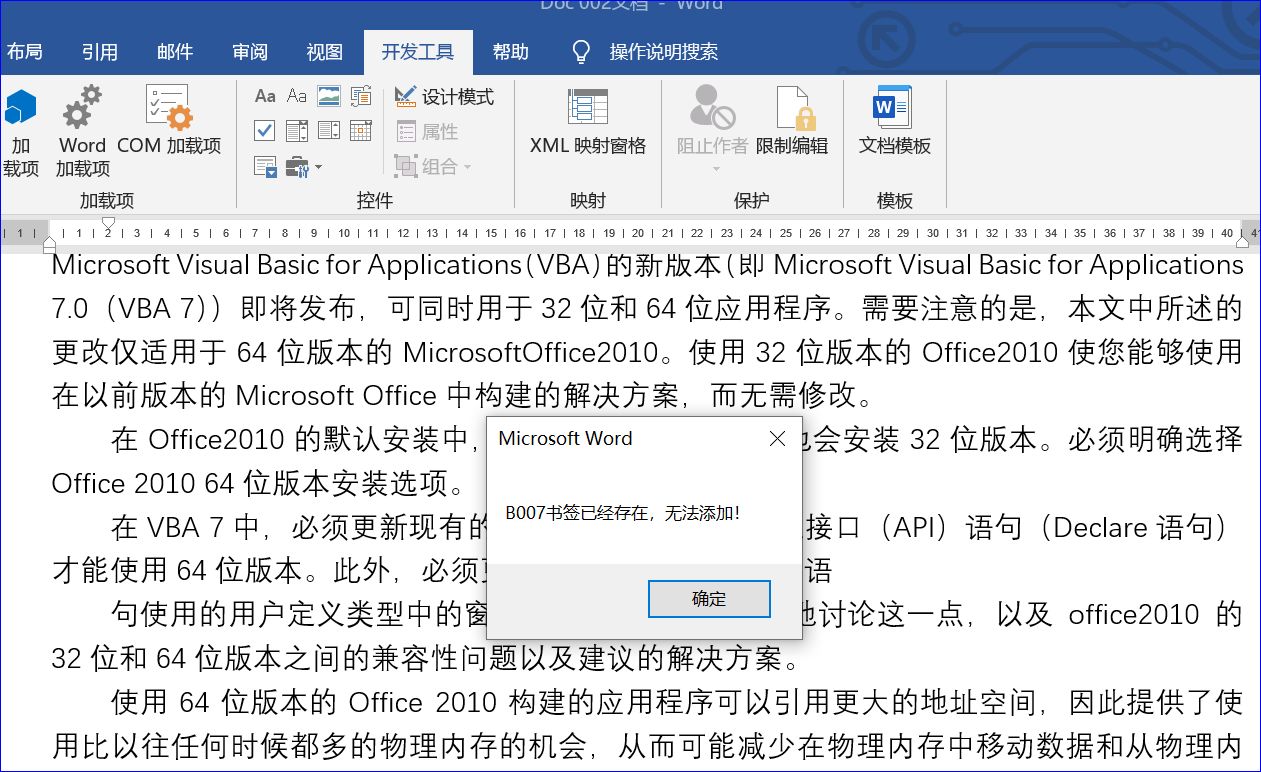Click the line starting with 使用 64 位版本的 Office 2010

677,703
